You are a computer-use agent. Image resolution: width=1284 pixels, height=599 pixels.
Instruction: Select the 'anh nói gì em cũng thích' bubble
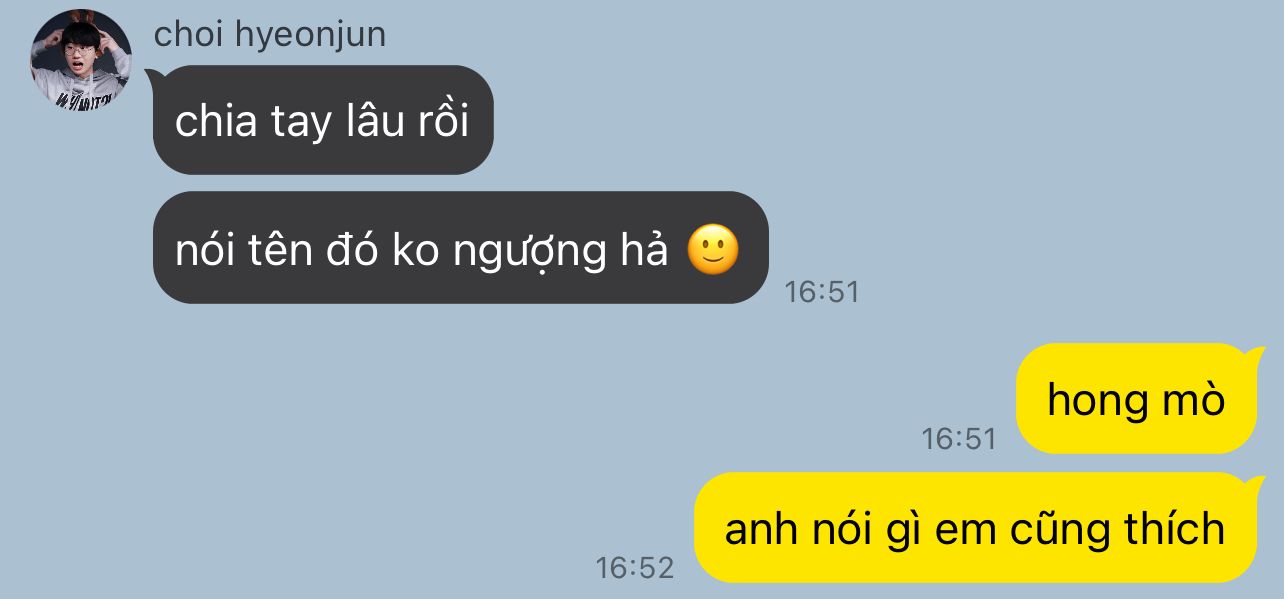click(x=977, y=527)
